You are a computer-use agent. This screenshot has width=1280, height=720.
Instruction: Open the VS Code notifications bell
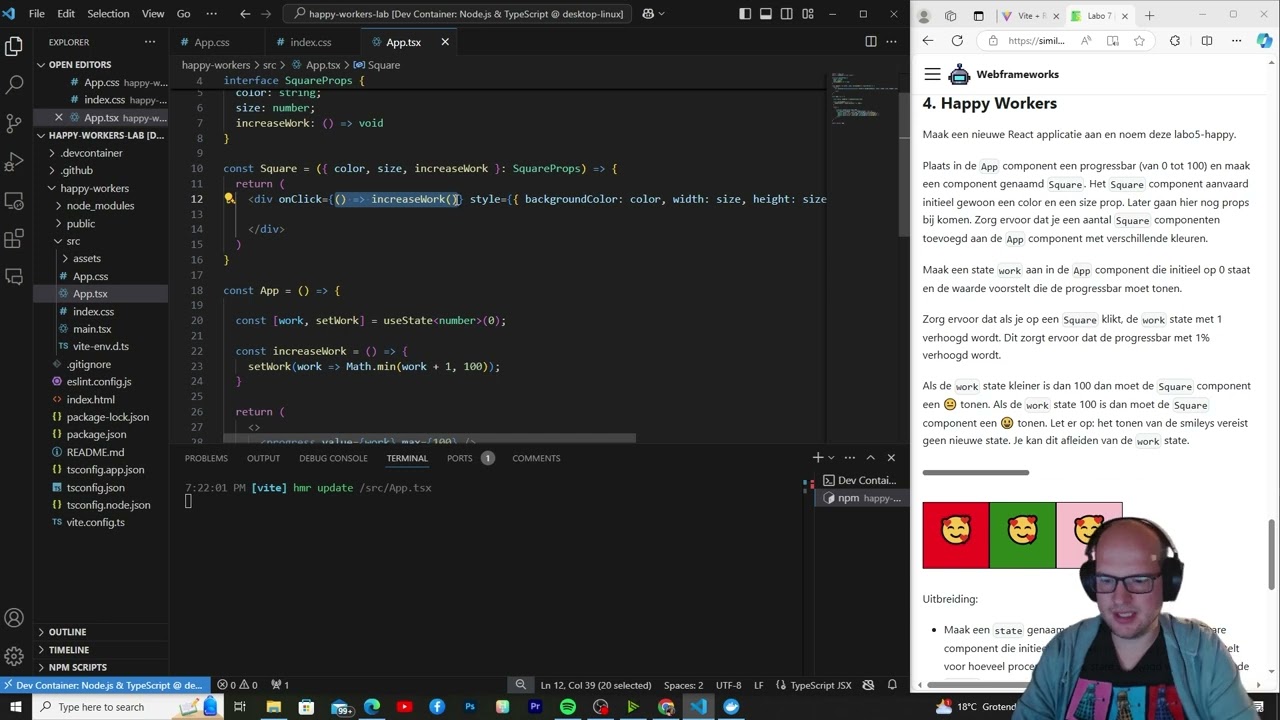coord(892,685)
